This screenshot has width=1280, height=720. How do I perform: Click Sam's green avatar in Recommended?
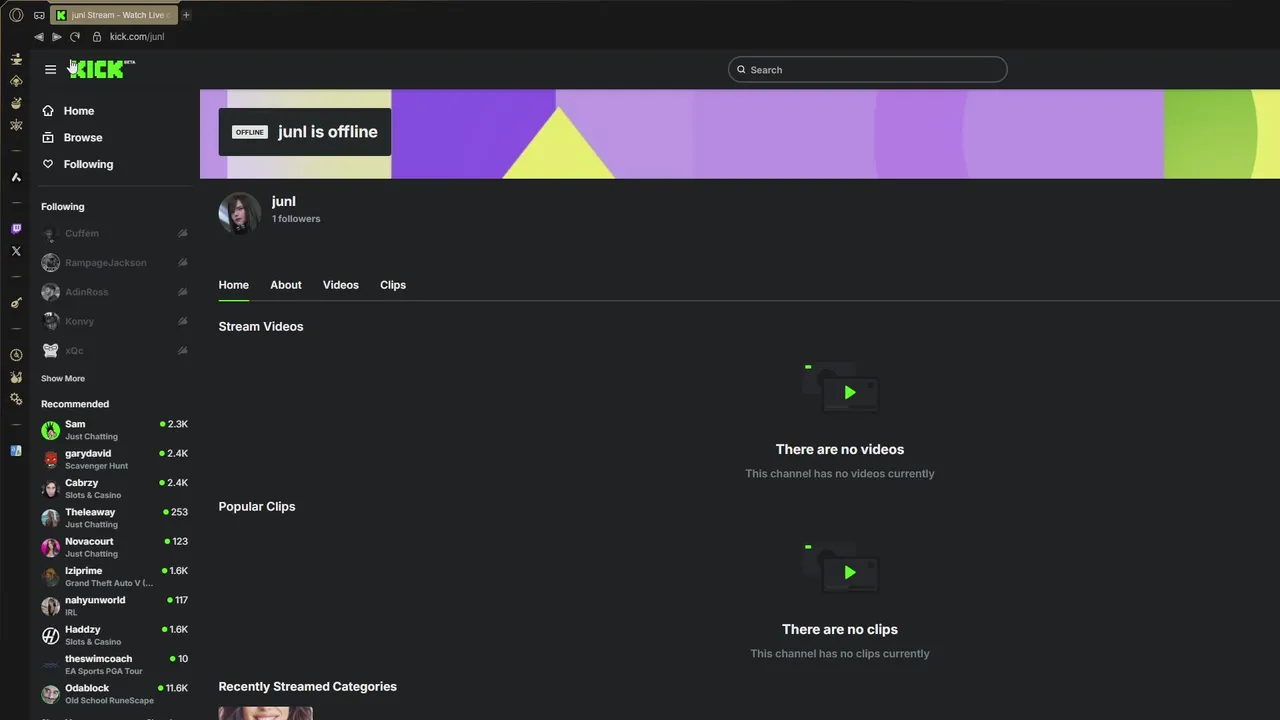(51, 430)
